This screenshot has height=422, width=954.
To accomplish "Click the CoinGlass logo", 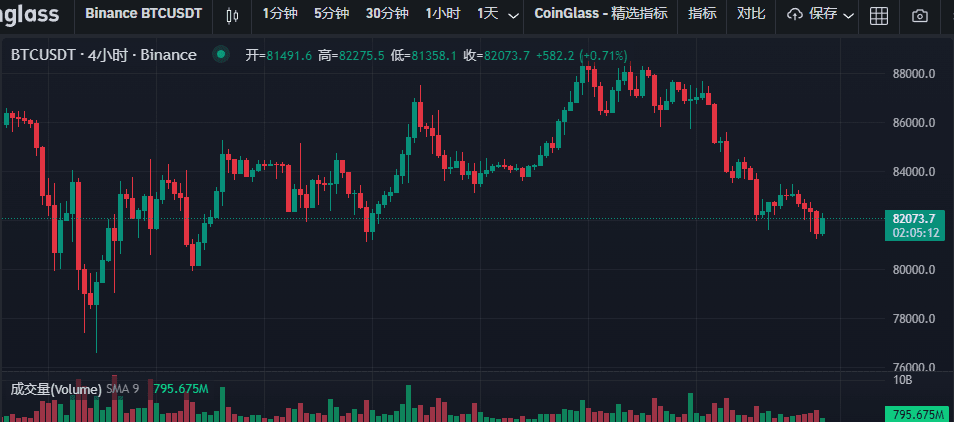I will click(x=28, y=15).
